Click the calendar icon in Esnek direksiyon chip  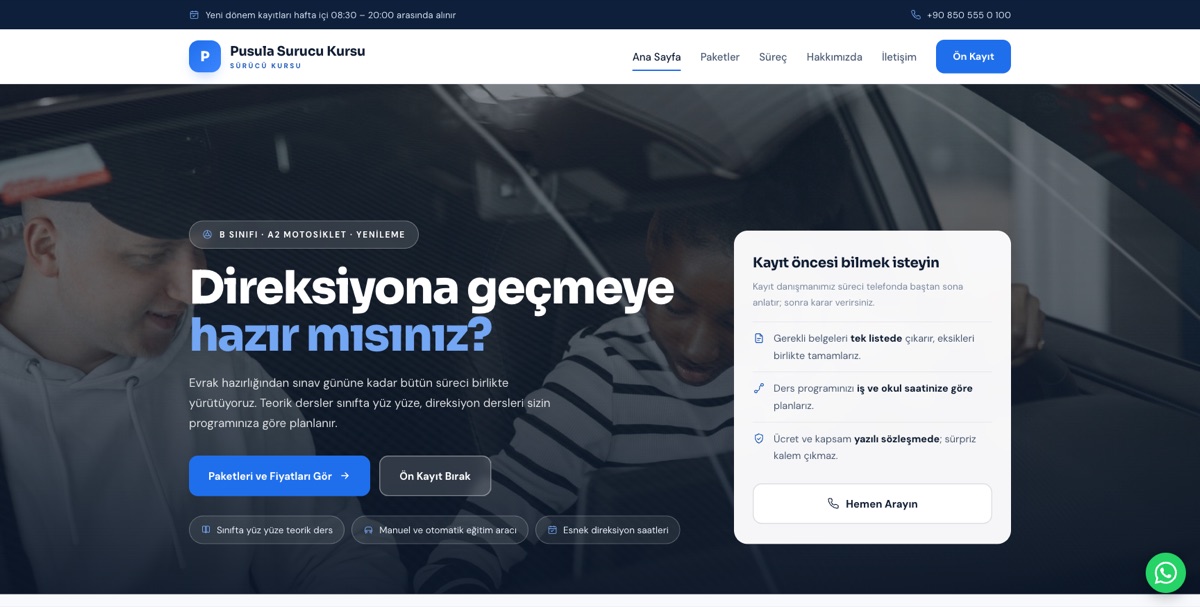552,530
